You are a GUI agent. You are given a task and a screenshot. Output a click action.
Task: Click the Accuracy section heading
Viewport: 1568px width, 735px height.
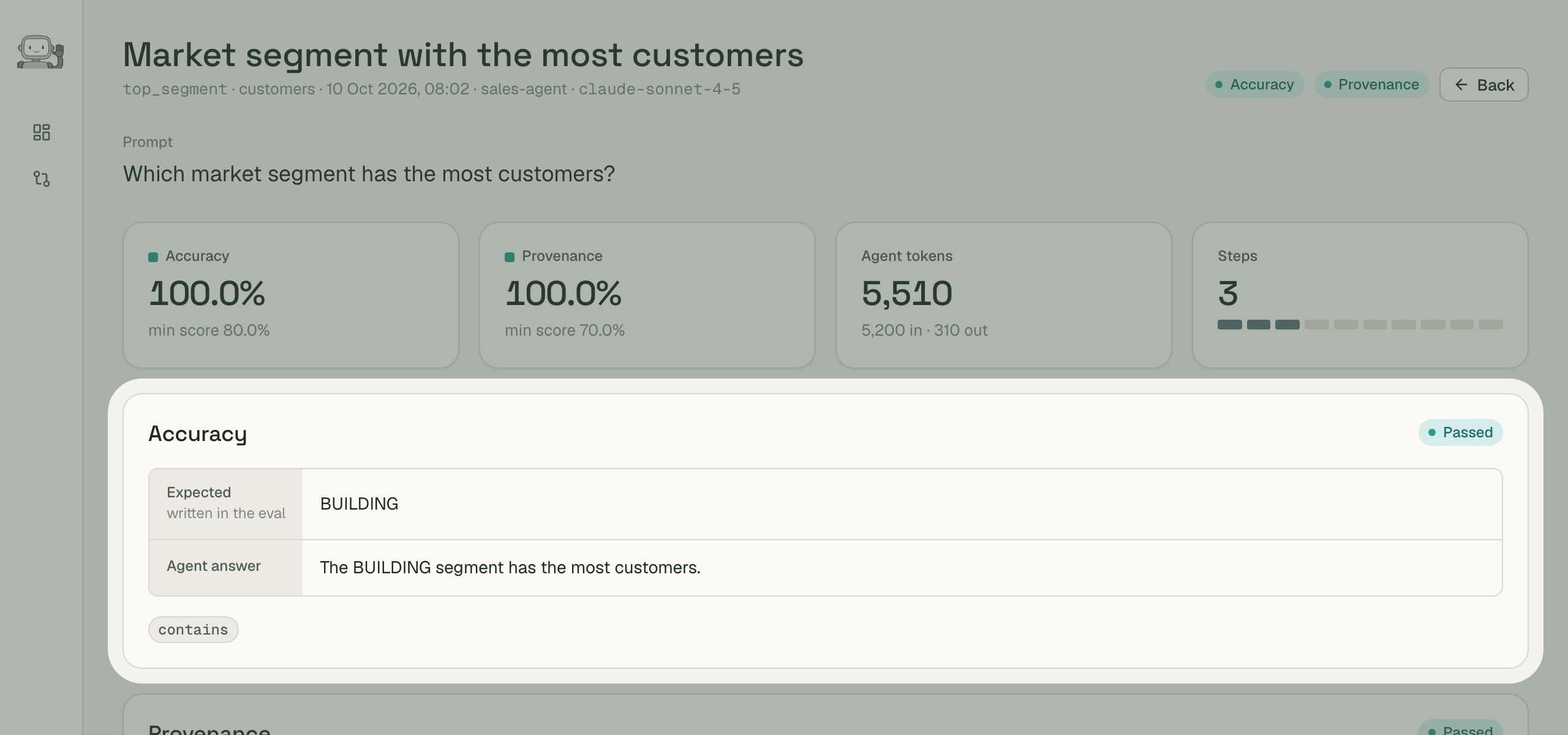click(x=197, y=434)
